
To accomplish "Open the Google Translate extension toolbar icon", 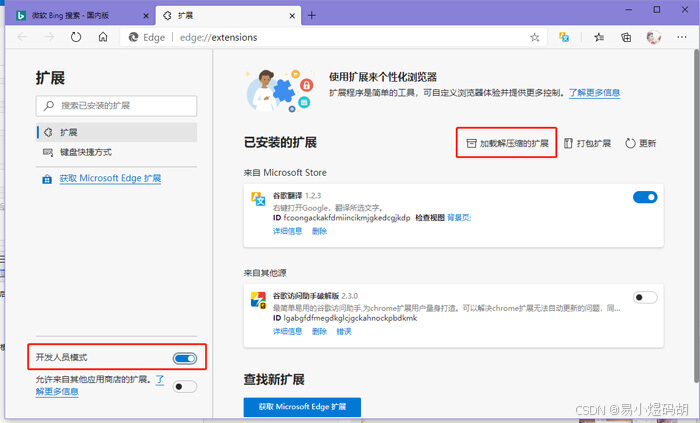I will click(x=564, y=37).
